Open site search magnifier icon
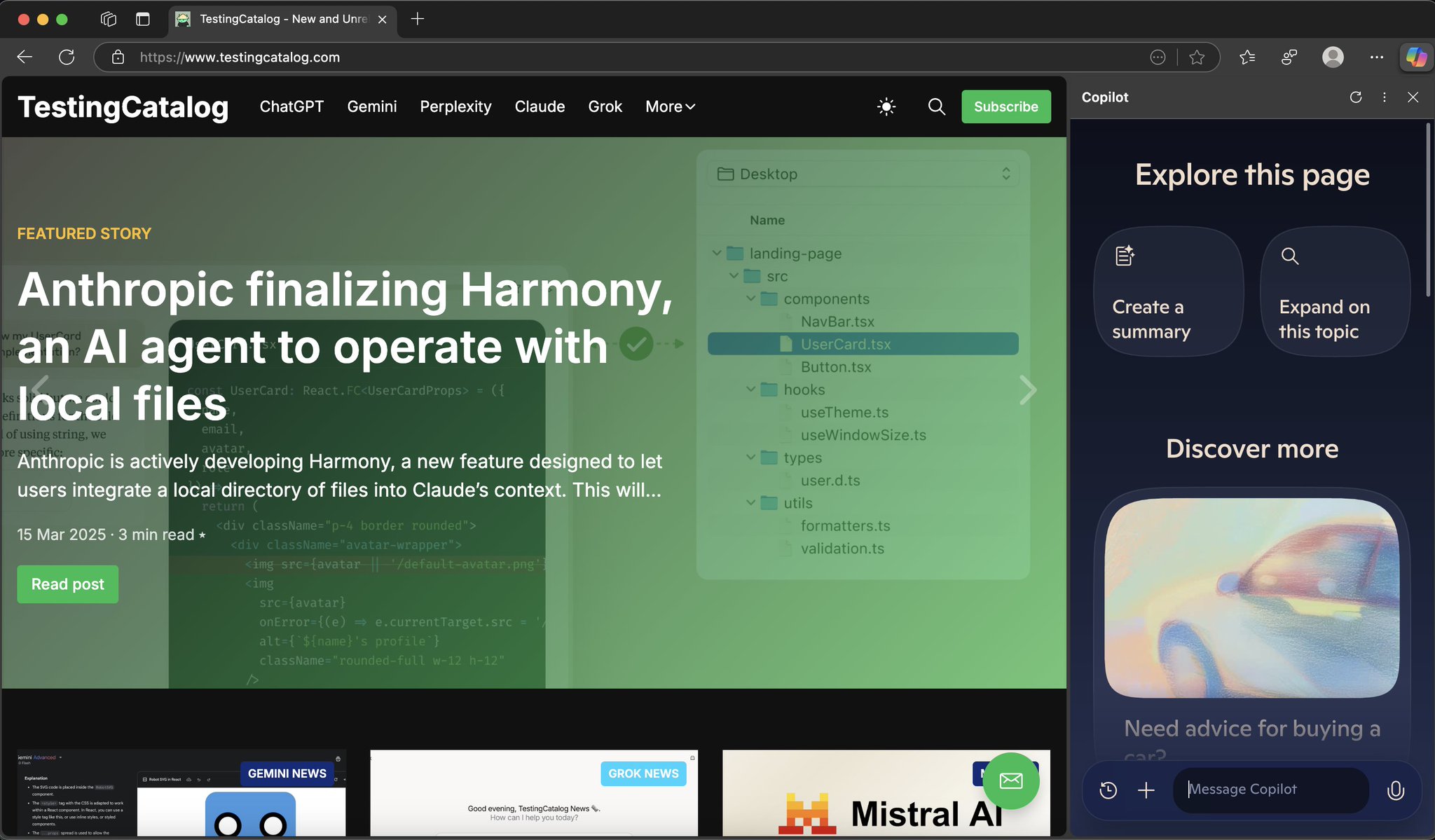The width and height of the screenshot is (1435, 840). click(937, 106)
